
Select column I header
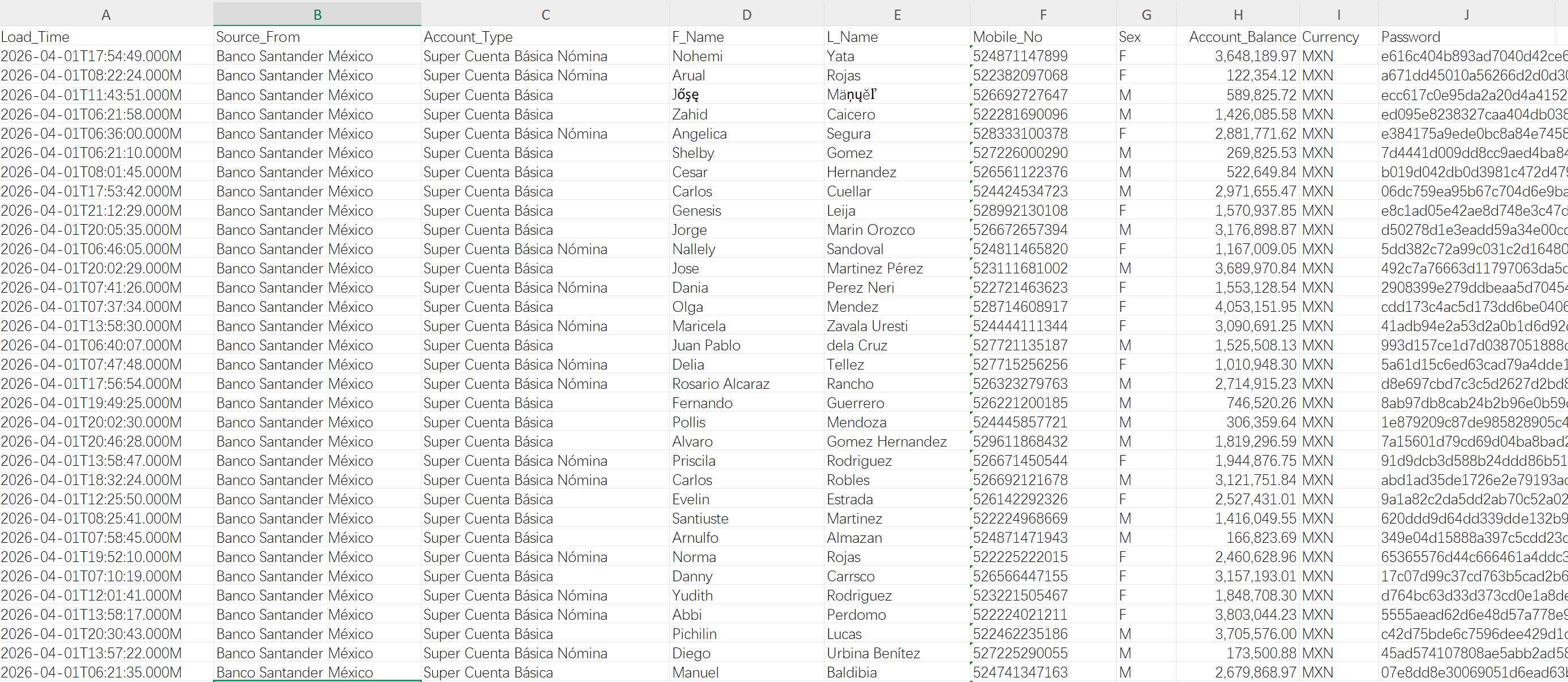pyautogui.click(x=1339, y=15)
